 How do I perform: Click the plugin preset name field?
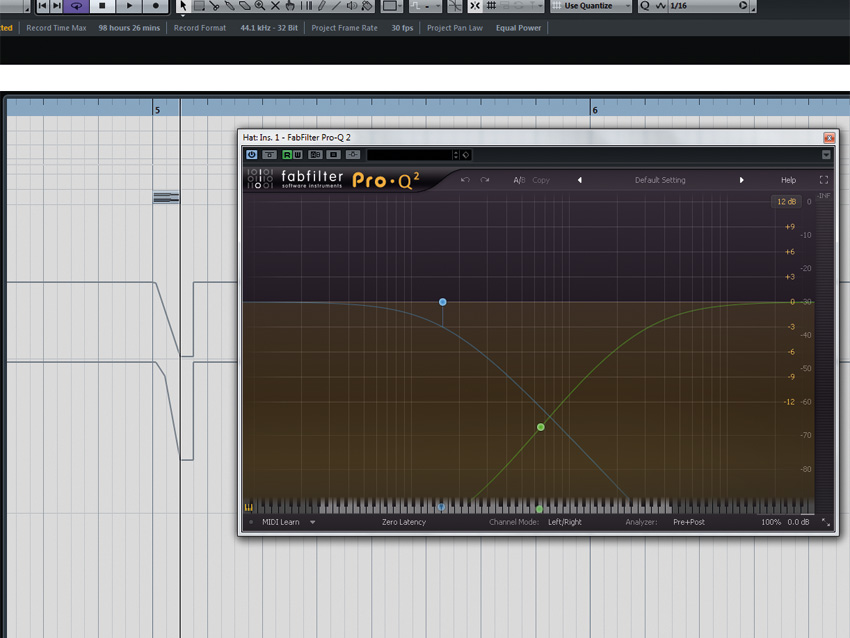point(409,155)
